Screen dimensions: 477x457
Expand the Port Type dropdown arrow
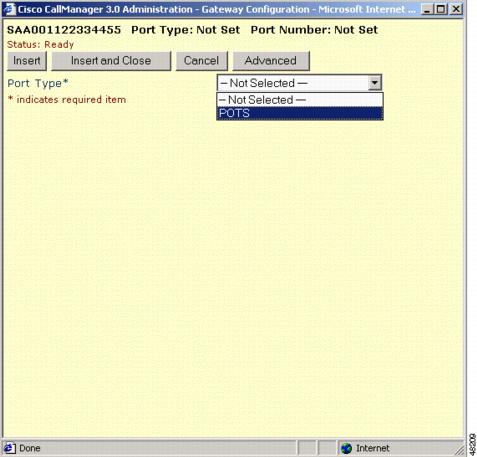tap(375, 83)
